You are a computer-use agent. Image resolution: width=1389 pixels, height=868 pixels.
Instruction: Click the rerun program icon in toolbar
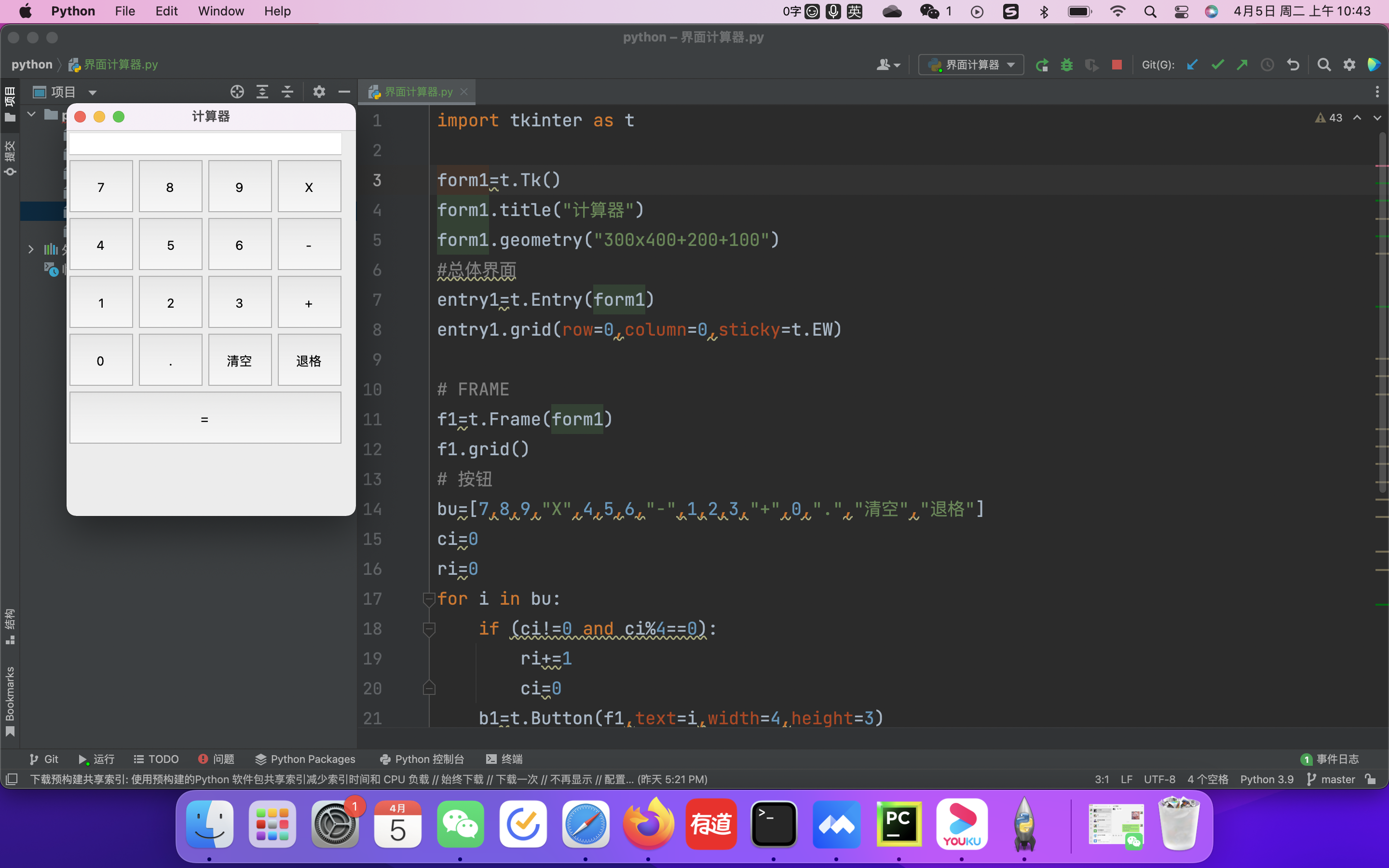tap(1042, 65)
